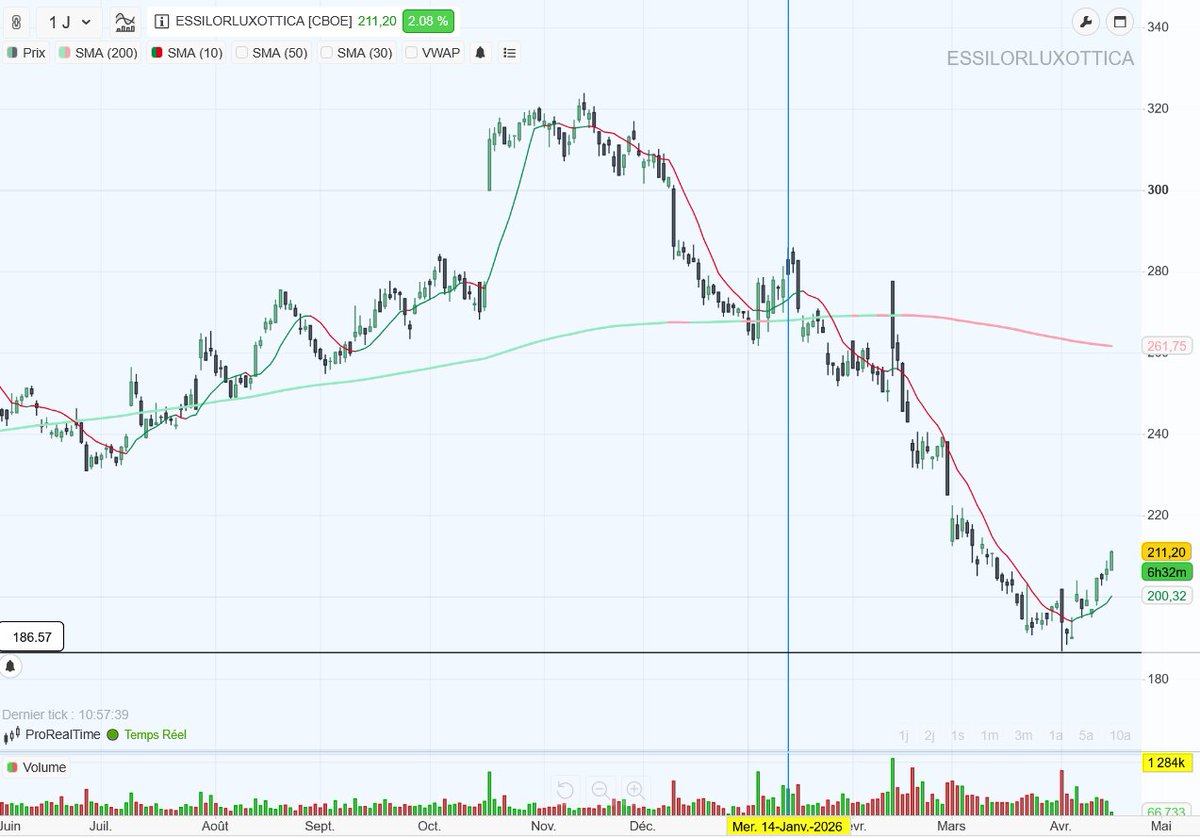The image size is (1200, 838).
Task: Open the 1 J timeframe dropdown
Action: (x=70, y=21)
